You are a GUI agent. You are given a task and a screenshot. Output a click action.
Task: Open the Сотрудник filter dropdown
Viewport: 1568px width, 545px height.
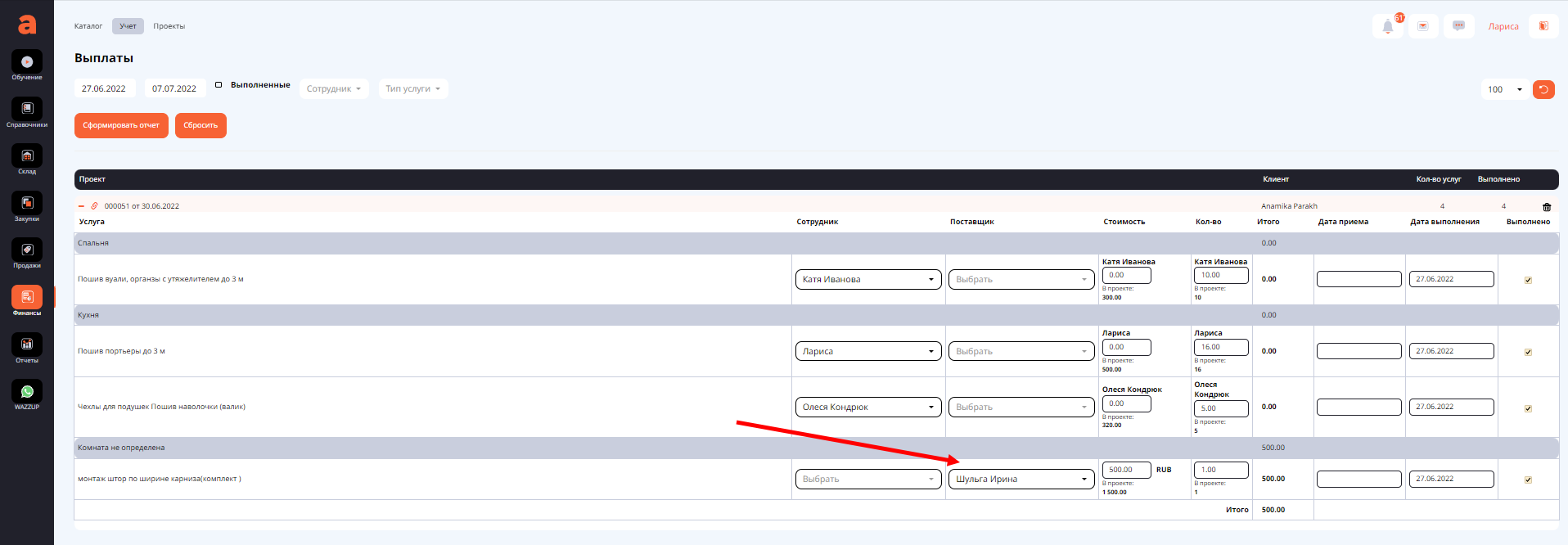pos(334,89)
